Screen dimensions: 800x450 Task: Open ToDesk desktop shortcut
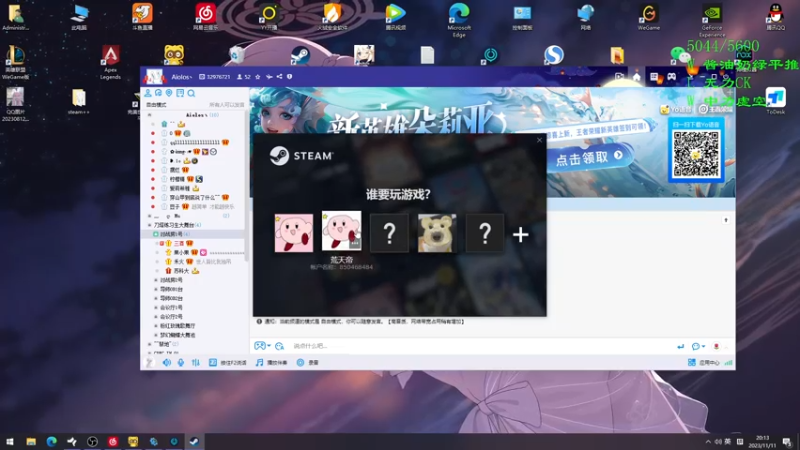[x=775, y=101]
